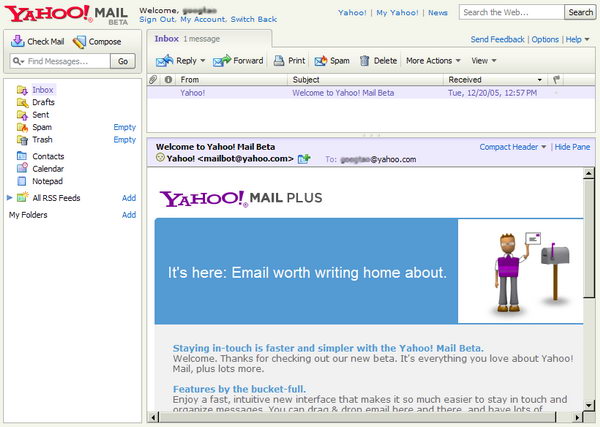This screenshot has width=600, height=427.
Task: Sort messages by Received column
Action: pyautogui.click(x=465, y=79)
